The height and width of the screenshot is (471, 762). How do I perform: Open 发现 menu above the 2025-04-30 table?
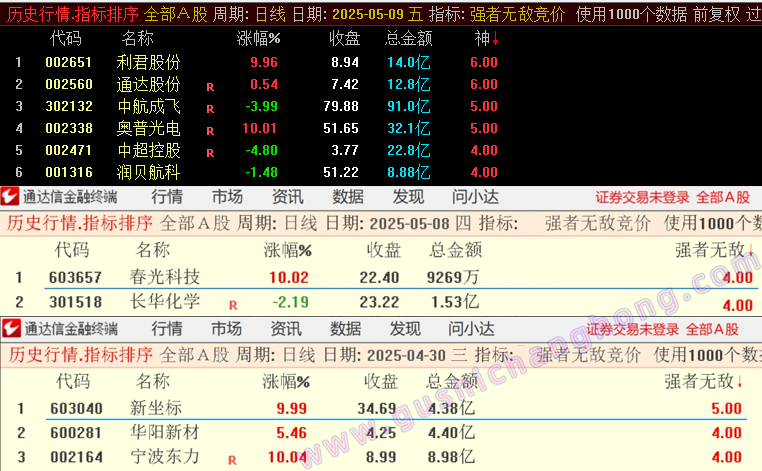coord(405,329)
